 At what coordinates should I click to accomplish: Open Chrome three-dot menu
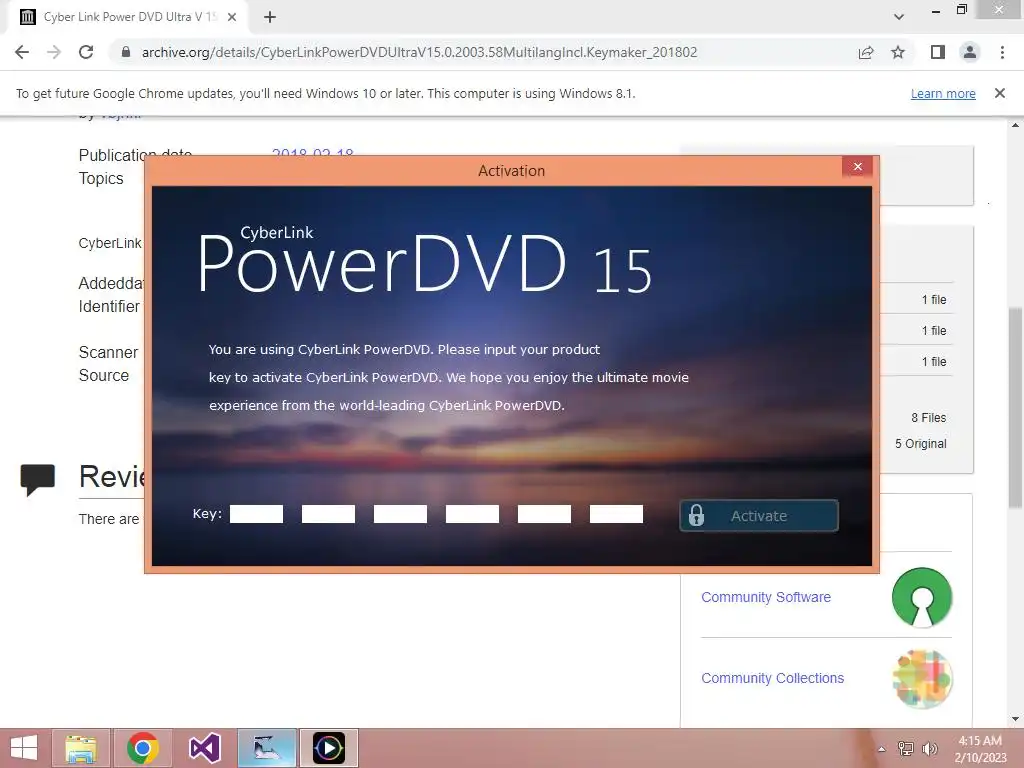[1002, 52]
